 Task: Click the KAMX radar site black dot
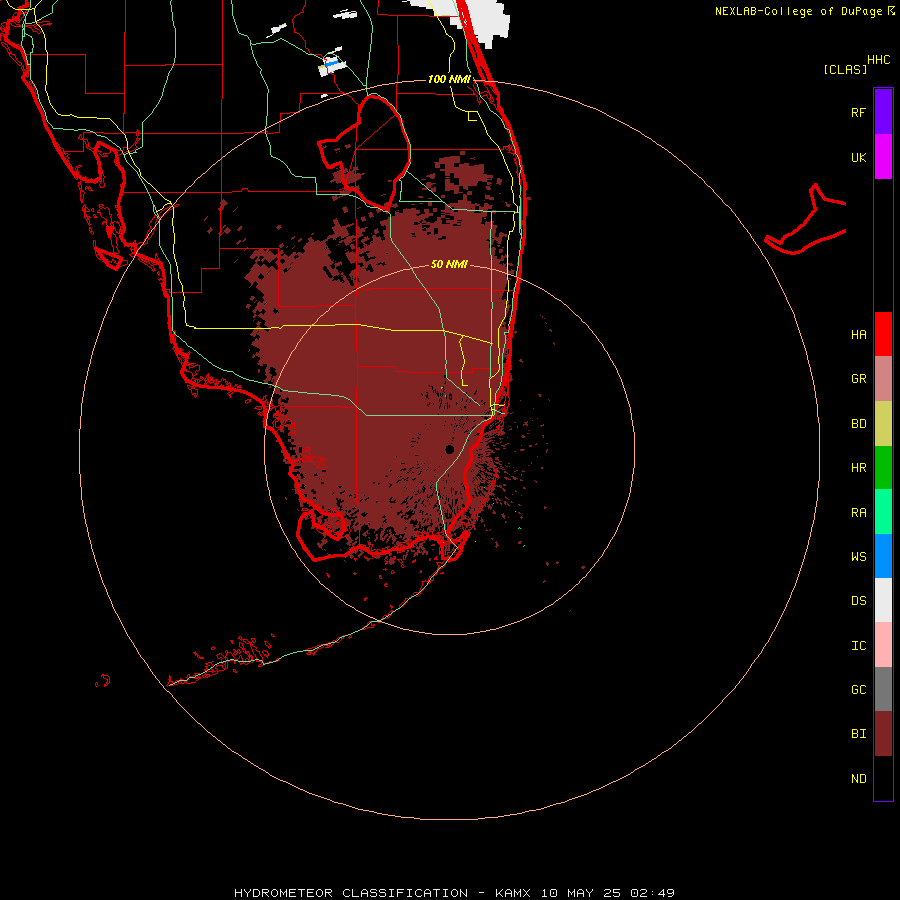tap(449, 449)
